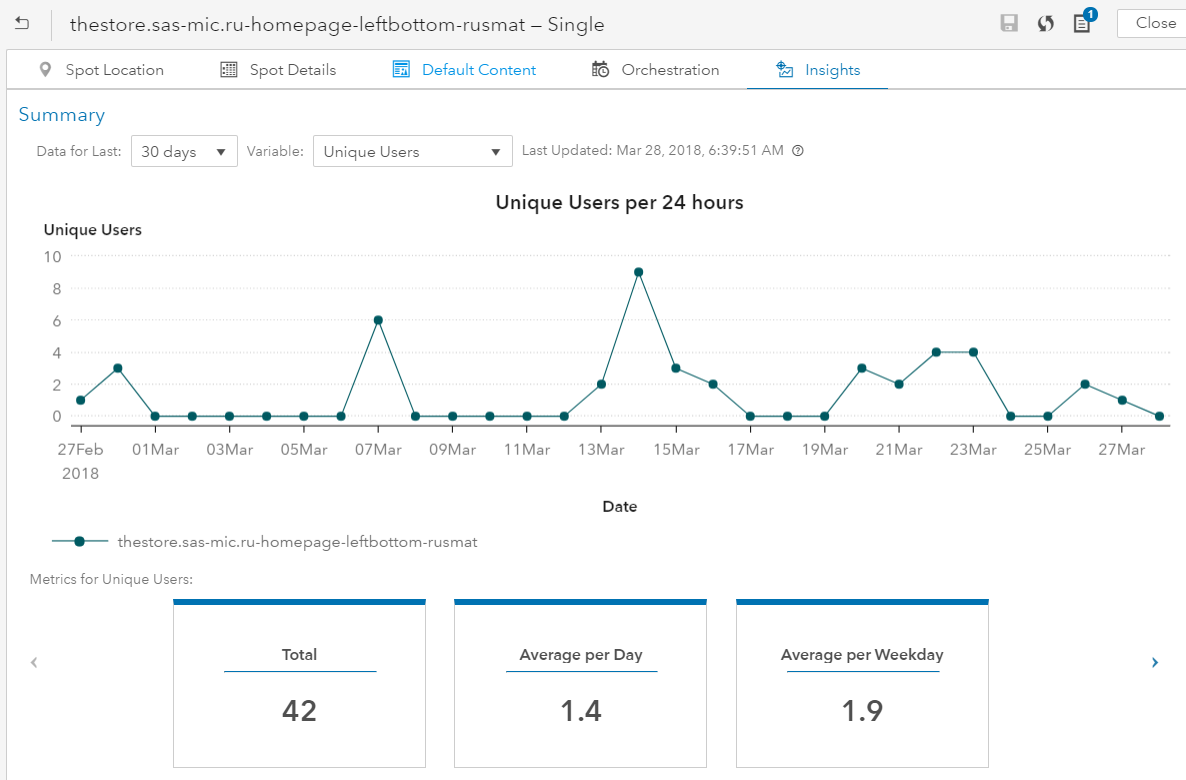Click the Spot Location pin icon
Viewport: 1186px width, 780px height.
tap(45, 70)
